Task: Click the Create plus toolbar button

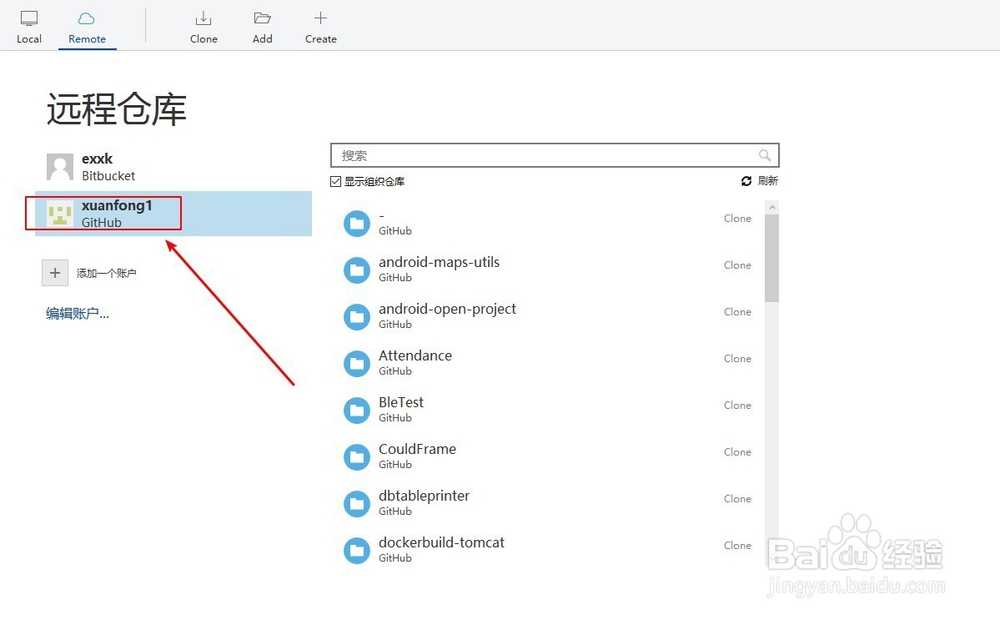Action: tap(321, 27)
